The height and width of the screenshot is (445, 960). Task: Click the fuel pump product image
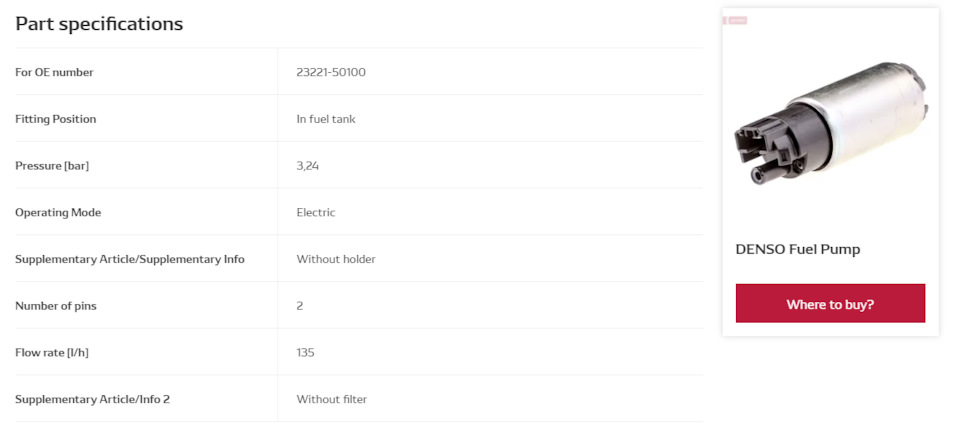(x=830, y=127)
